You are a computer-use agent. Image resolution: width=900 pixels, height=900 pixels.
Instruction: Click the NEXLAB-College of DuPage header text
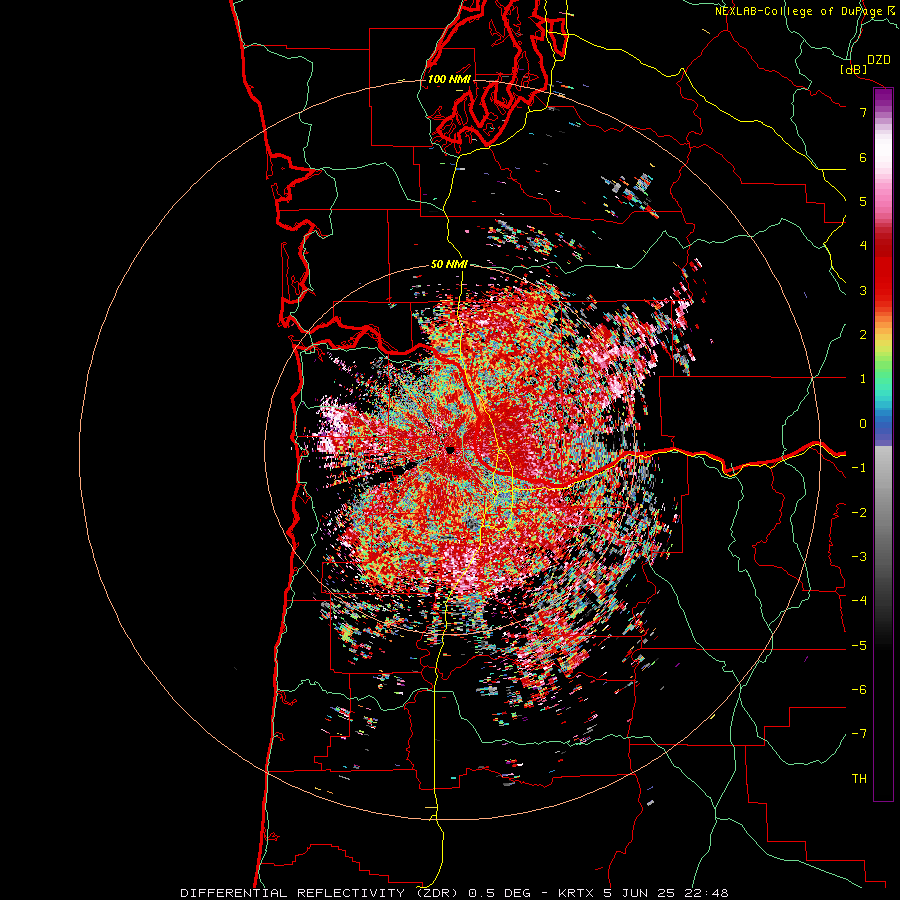pos(806,11)
